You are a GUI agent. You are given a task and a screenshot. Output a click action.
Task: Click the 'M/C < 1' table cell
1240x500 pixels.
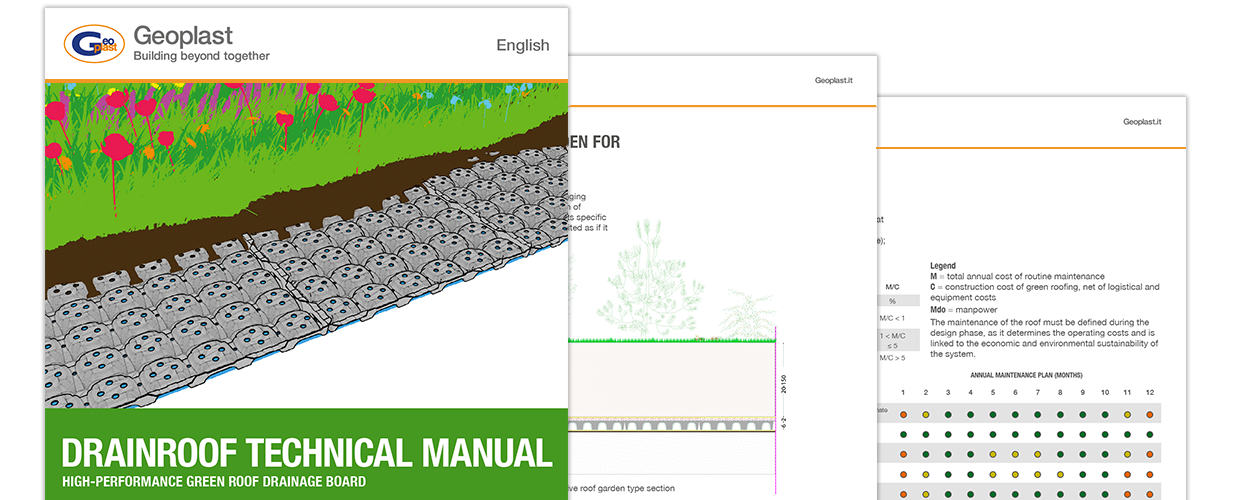(x=891, y=319)
